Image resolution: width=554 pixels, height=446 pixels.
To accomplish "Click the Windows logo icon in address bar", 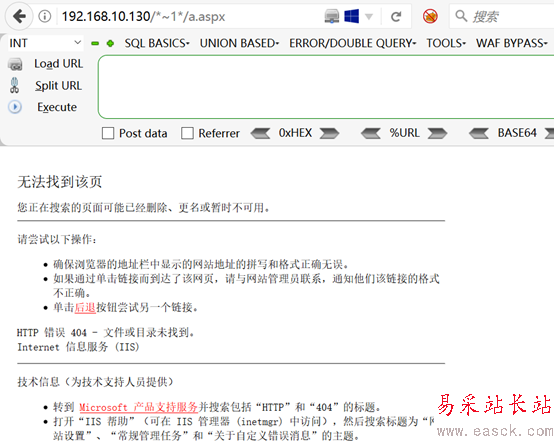I will 352,16.
